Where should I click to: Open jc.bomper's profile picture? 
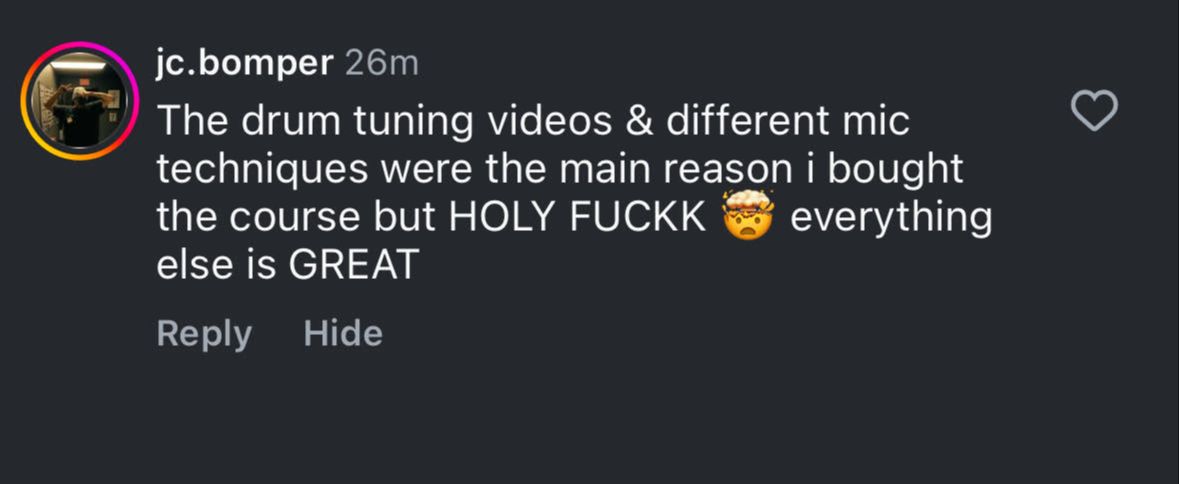pos(75,100)
